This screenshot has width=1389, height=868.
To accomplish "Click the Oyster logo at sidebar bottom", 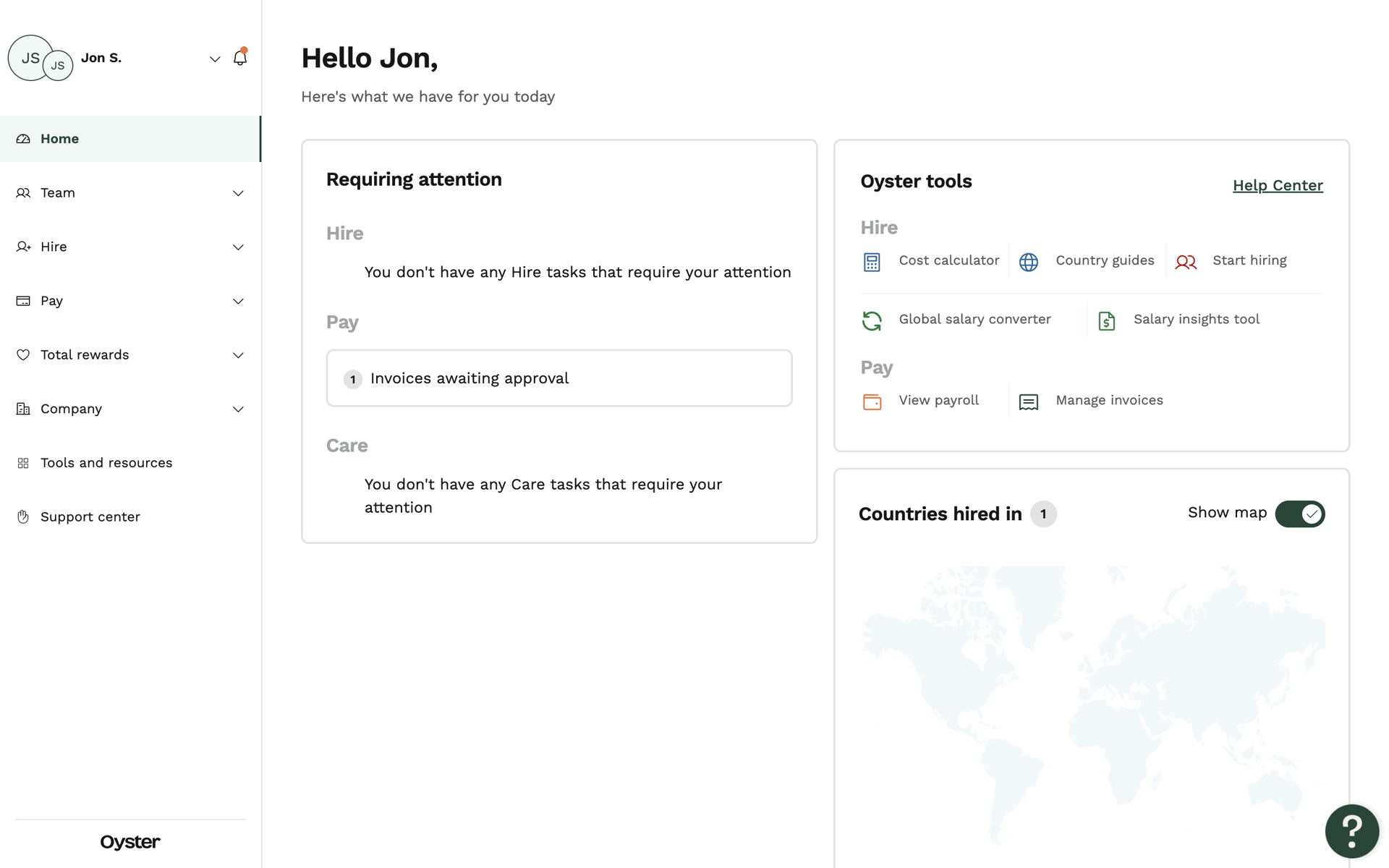I will [x=130, y=842].
